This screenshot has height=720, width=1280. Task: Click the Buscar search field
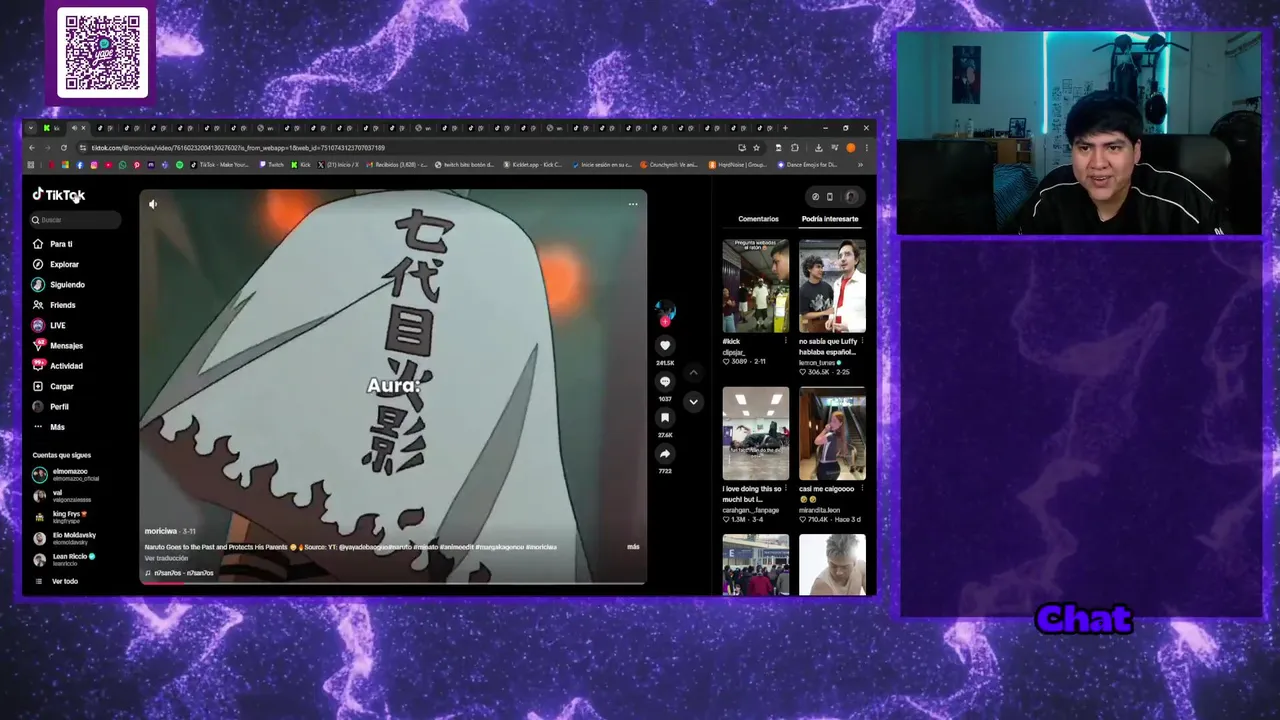[x=76, y=220]
